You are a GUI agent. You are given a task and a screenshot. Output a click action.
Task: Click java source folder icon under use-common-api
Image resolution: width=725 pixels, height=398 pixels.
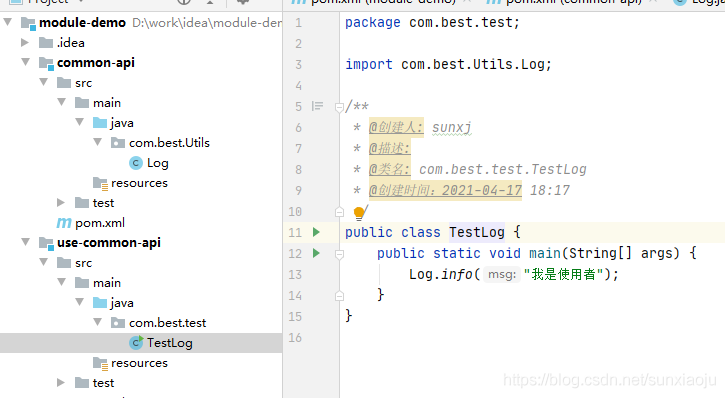(100, 303)
